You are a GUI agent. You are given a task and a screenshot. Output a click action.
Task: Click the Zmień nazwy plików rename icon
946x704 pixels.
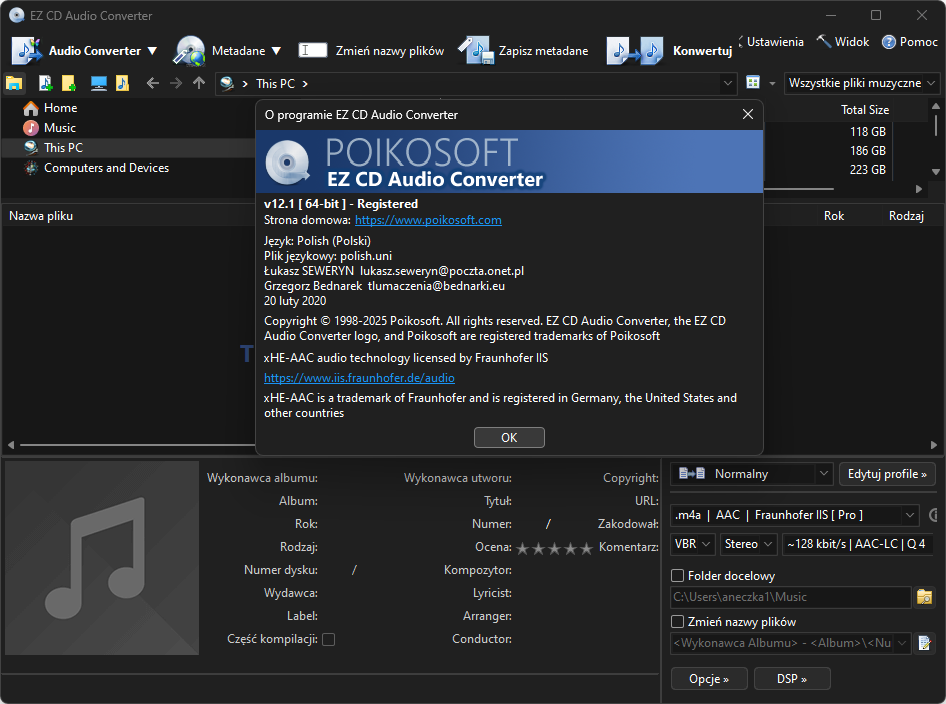click(x=313, y=50)
